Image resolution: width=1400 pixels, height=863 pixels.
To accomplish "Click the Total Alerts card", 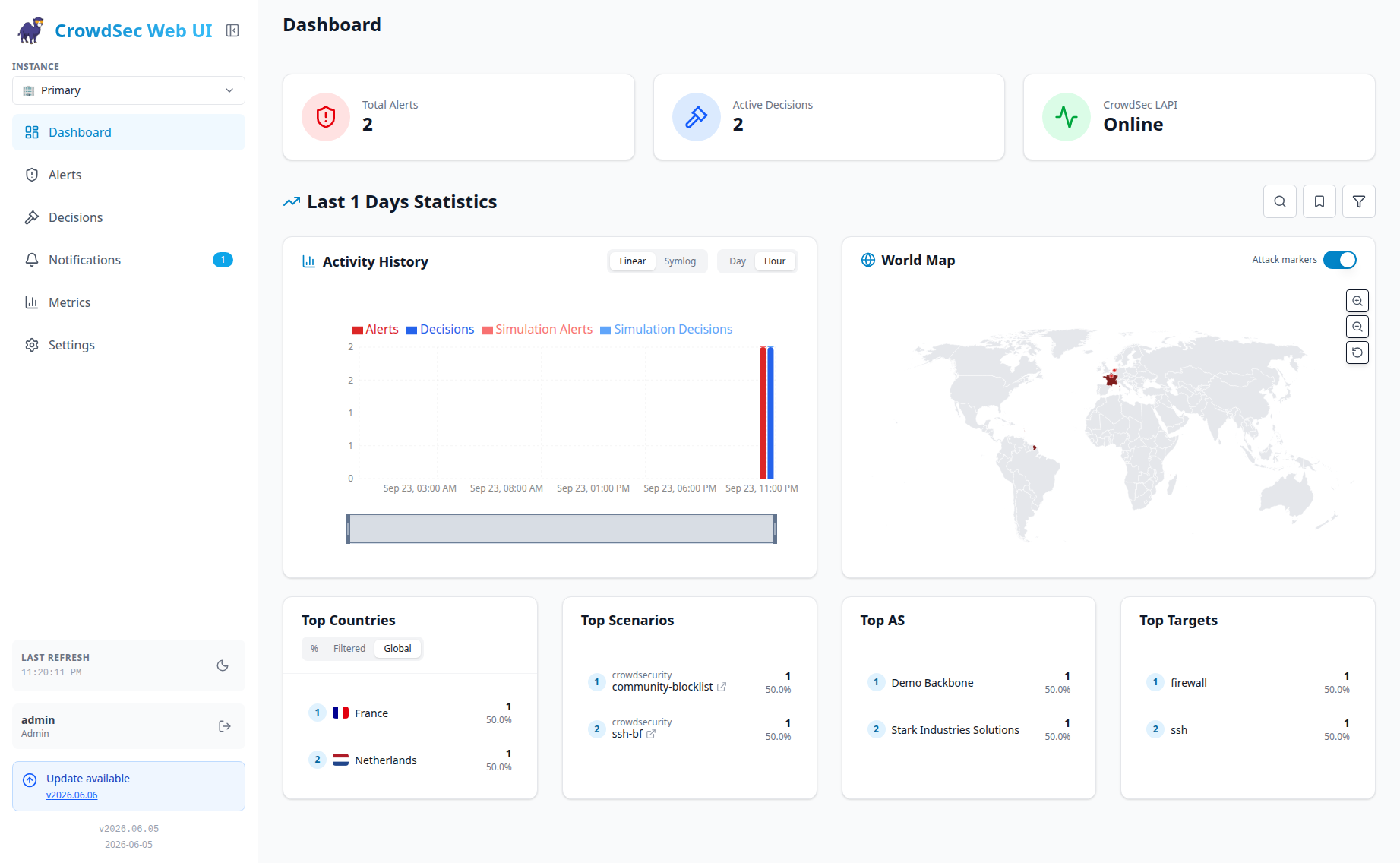I will pos(459,117).
